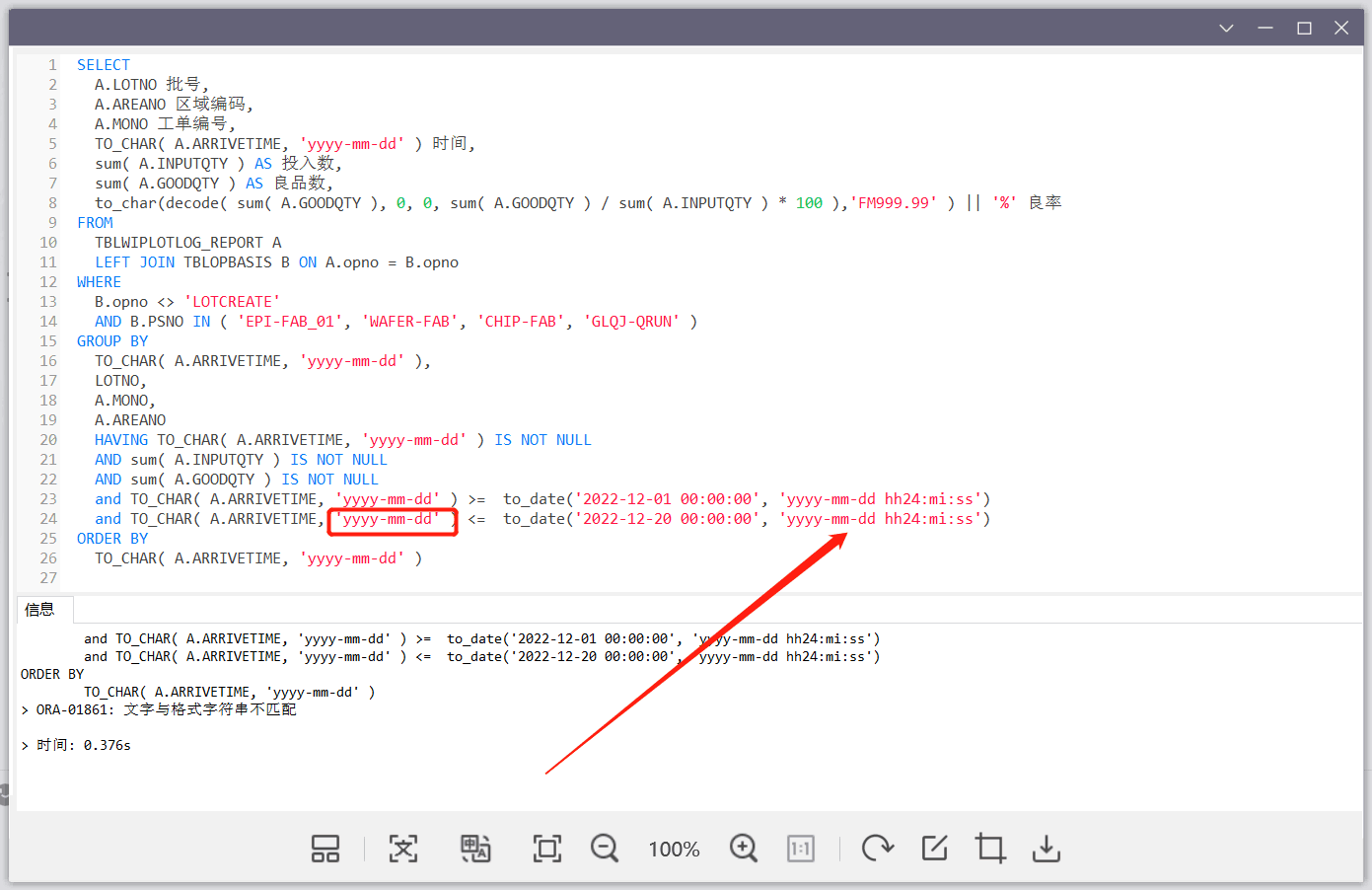Click the 100% zoom level text
Screen dimensions: 1372x890
[675, 850]
